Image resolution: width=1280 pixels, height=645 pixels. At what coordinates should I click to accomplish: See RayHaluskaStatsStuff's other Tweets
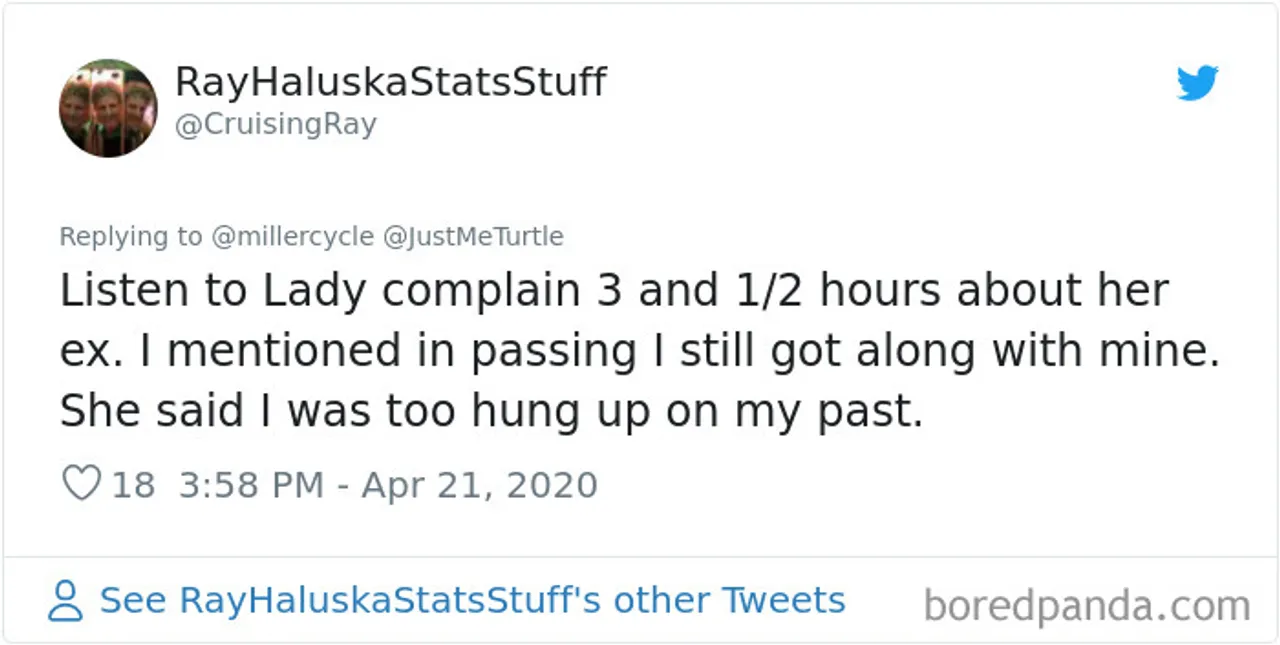click(472, 601)
